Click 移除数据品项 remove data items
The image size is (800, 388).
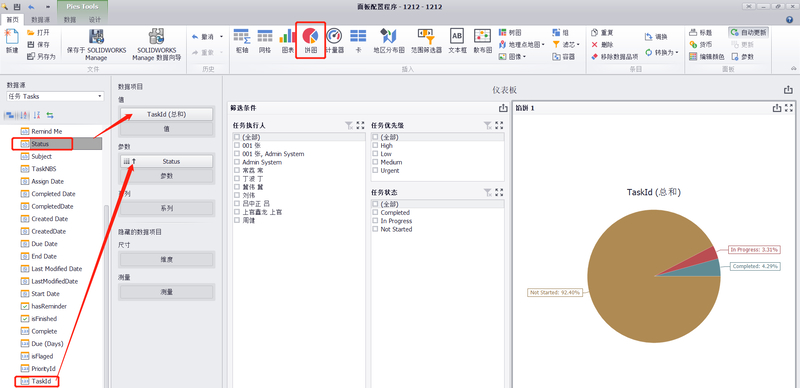[614, 57]
